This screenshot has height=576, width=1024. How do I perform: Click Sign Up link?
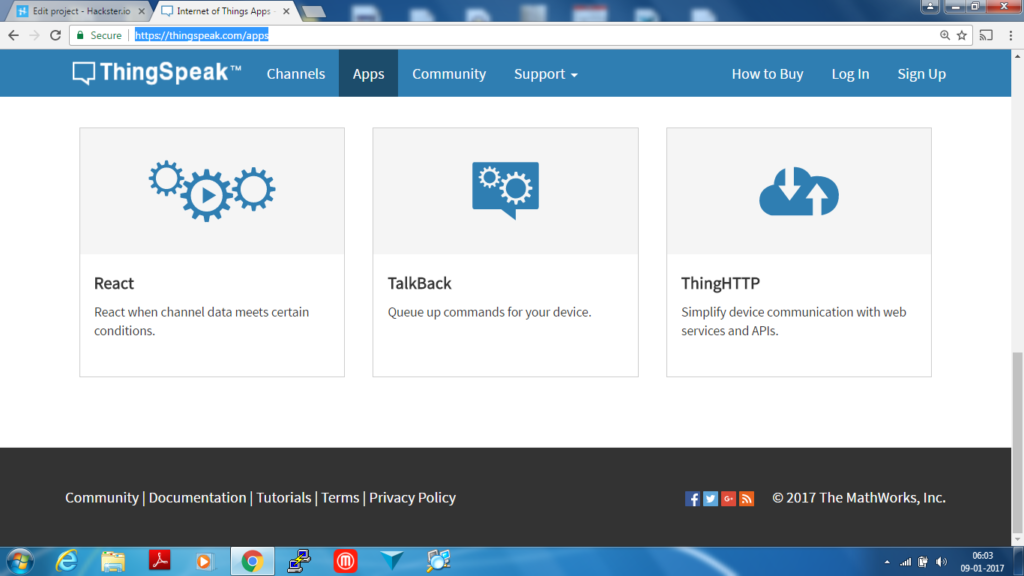point(921,74)
